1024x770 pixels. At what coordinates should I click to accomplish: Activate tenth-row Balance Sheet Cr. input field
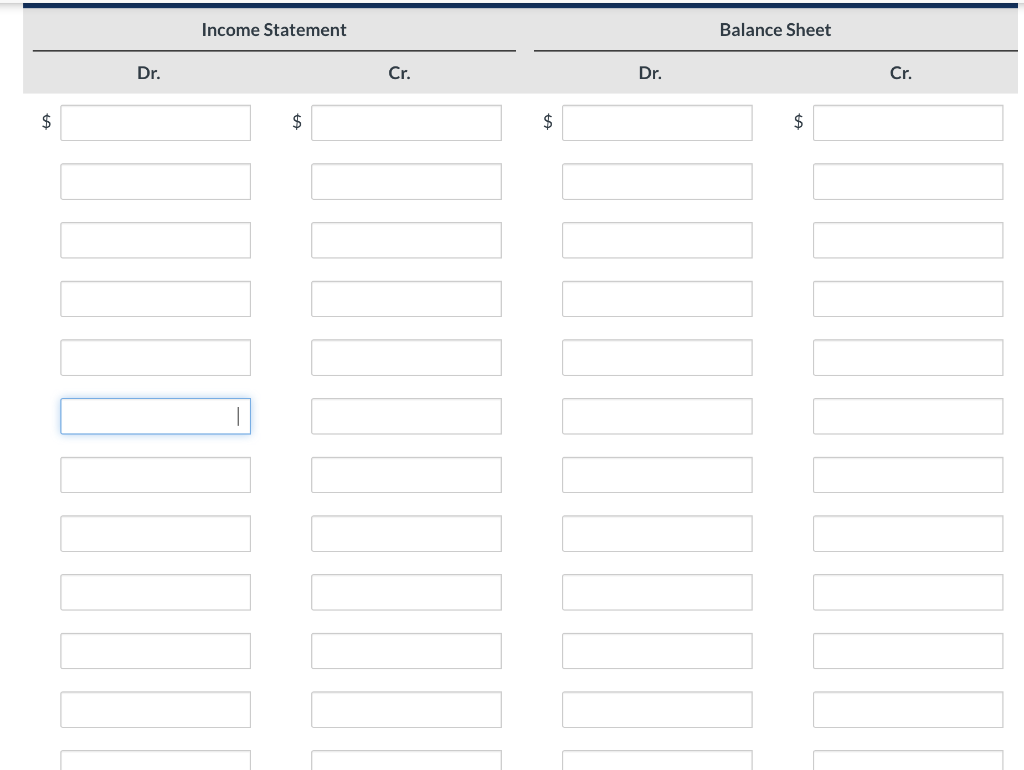pyautogui.click(x=908, y=650)
